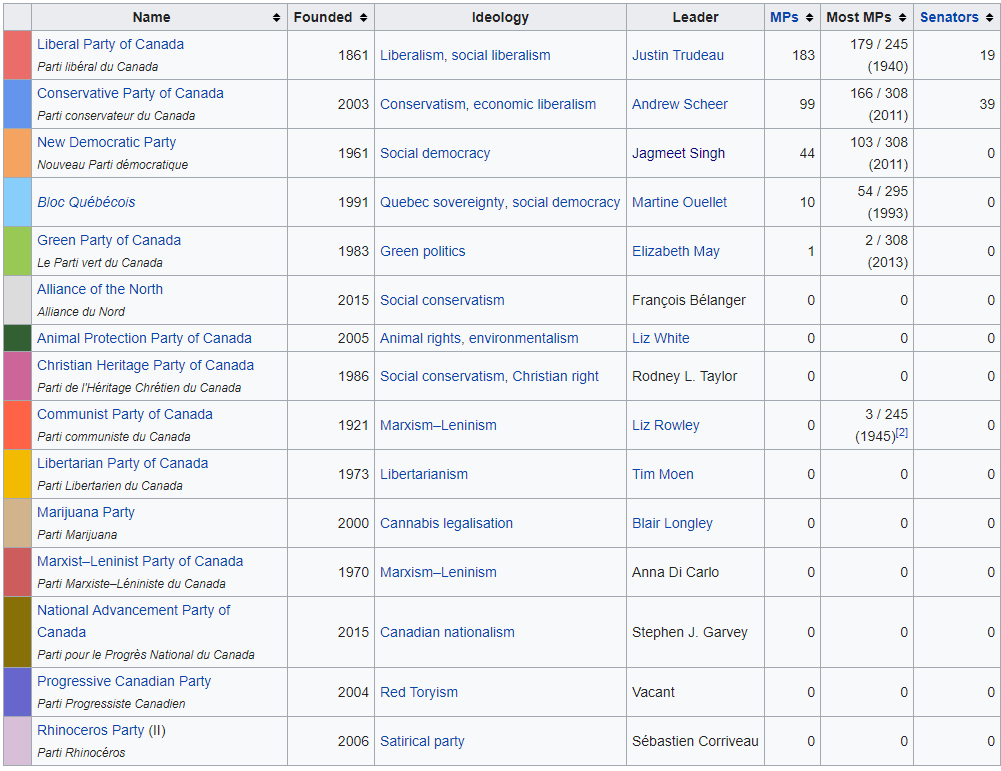Open Elizabeth May leader link

coord(676,251)
